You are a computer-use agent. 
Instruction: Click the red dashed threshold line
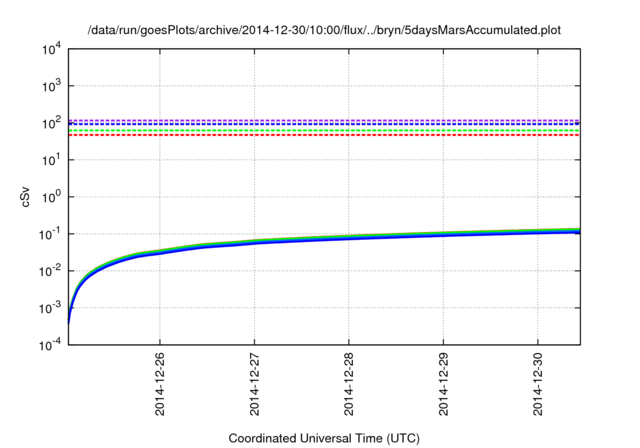pyautogui.click(x=324, y=135)
